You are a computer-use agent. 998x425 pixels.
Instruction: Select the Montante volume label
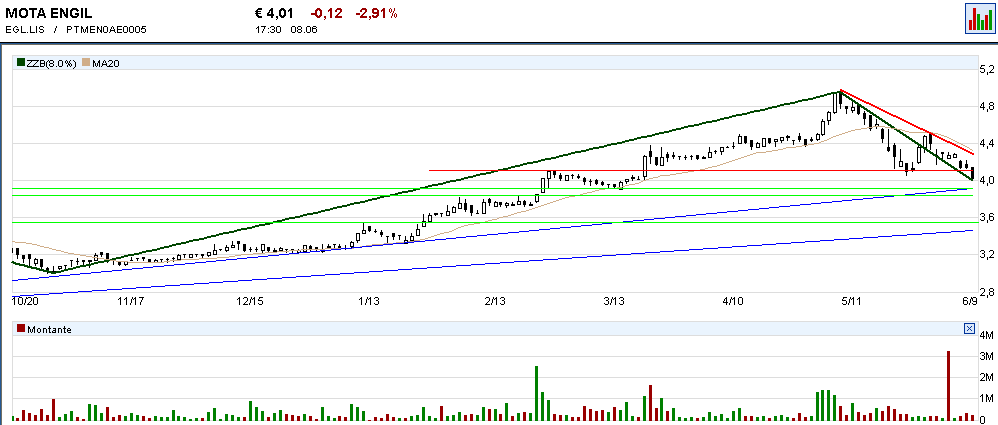coord(49,330)
